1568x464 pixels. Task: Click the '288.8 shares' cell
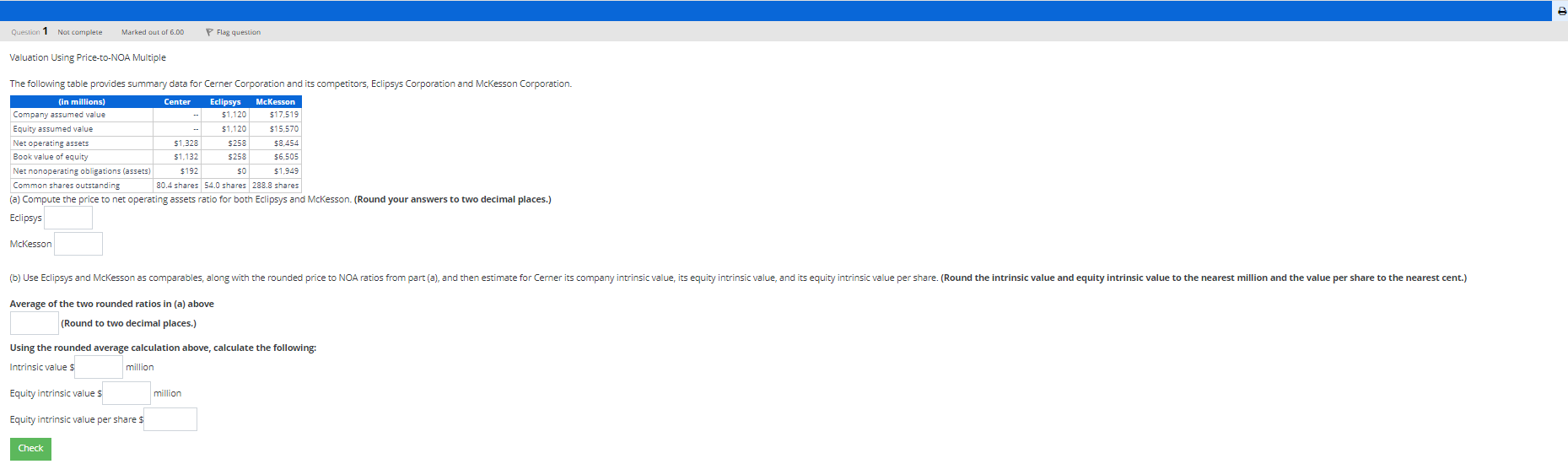pos(276,186)
